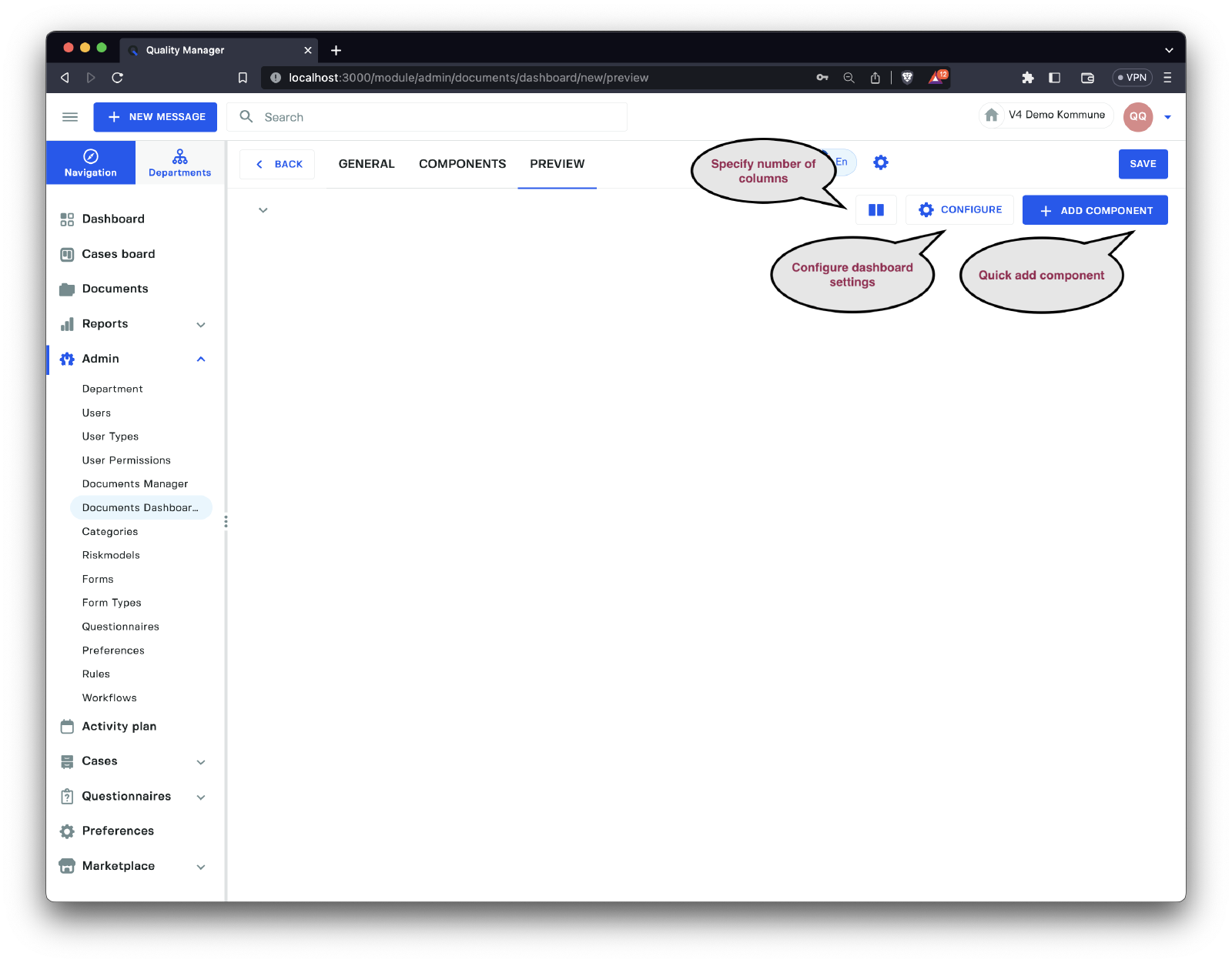Click the two-column layout icon
Screen dimensions: 1232x963
point(875,210)
